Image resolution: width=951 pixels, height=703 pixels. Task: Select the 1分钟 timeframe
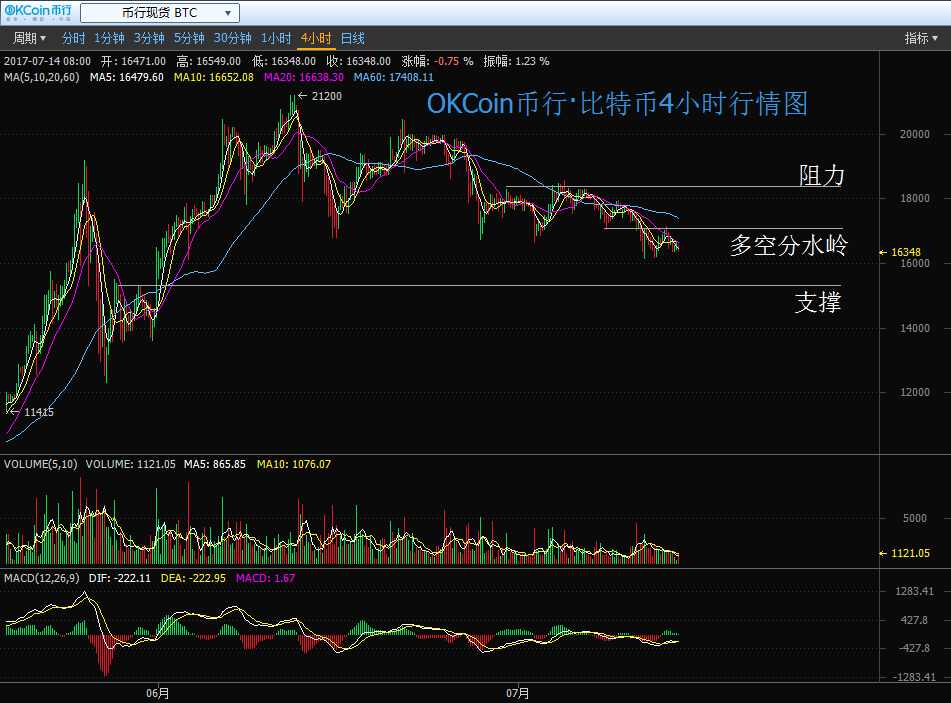tap(109, 38)
